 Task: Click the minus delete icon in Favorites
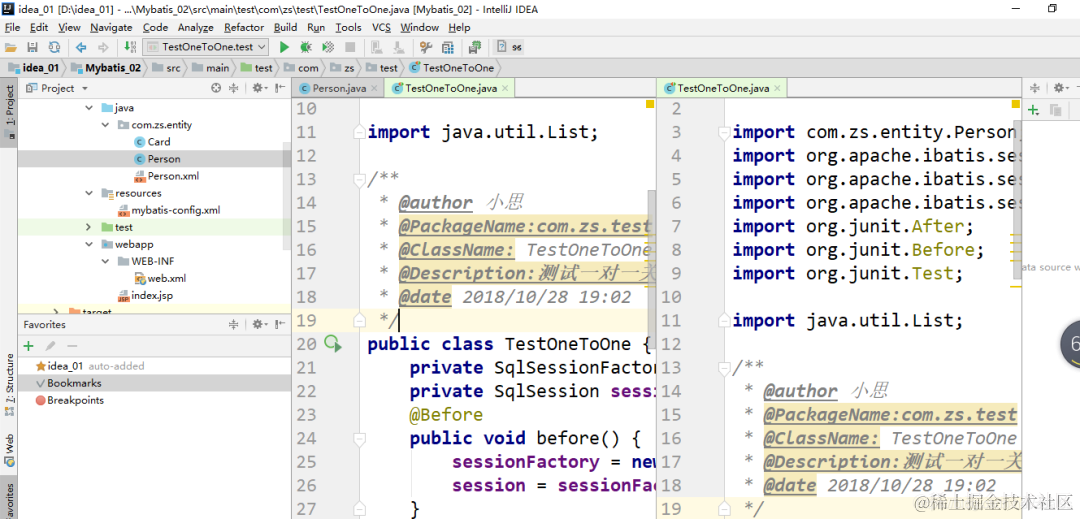[x=72, y=346]
